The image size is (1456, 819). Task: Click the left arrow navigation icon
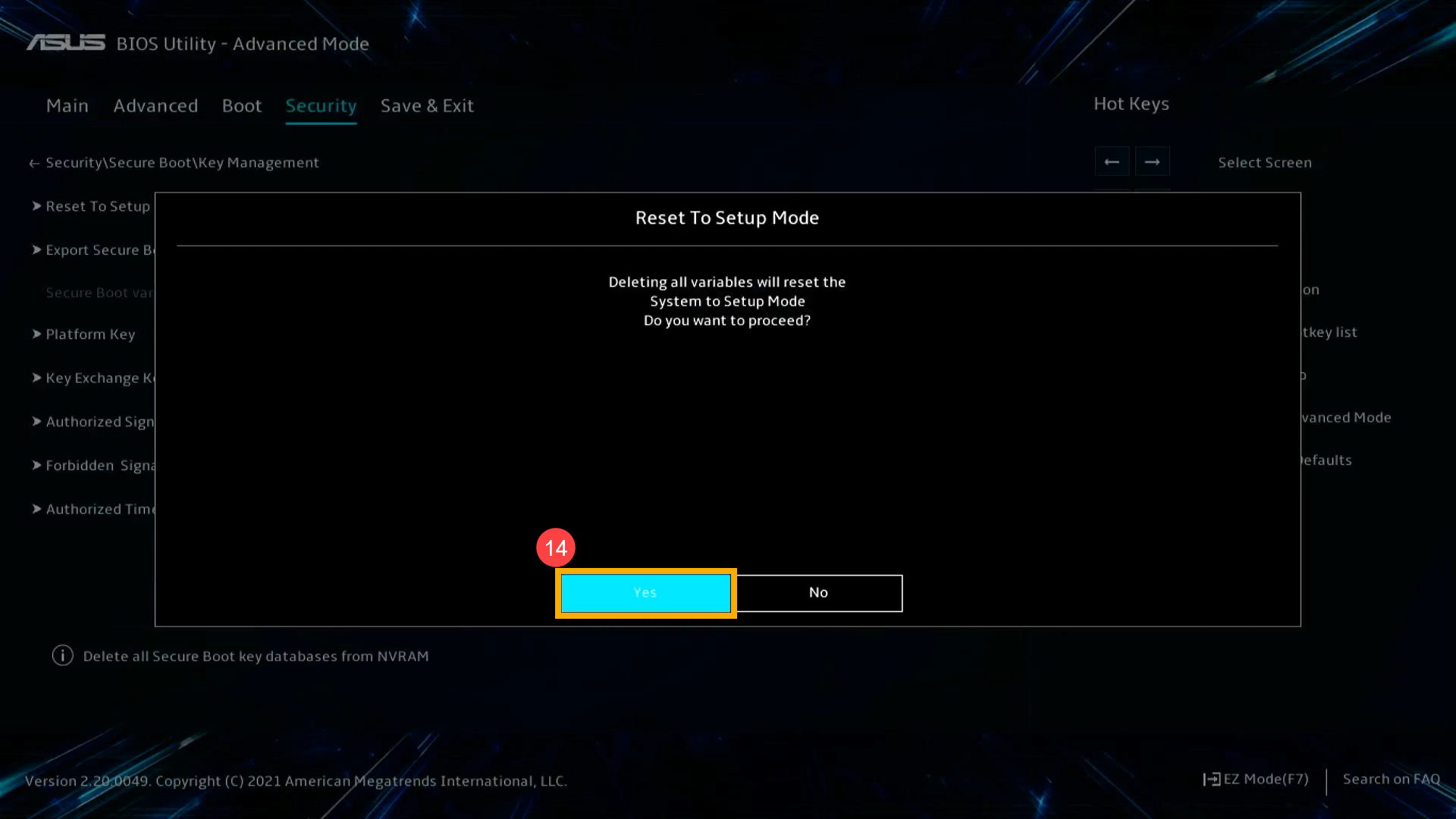(x=1112, y=161)
